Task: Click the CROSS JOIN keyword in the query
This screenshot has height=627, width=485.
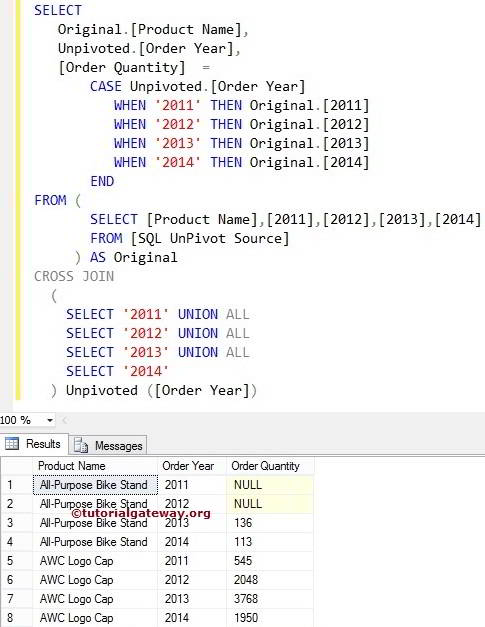Action: (74, 276)
